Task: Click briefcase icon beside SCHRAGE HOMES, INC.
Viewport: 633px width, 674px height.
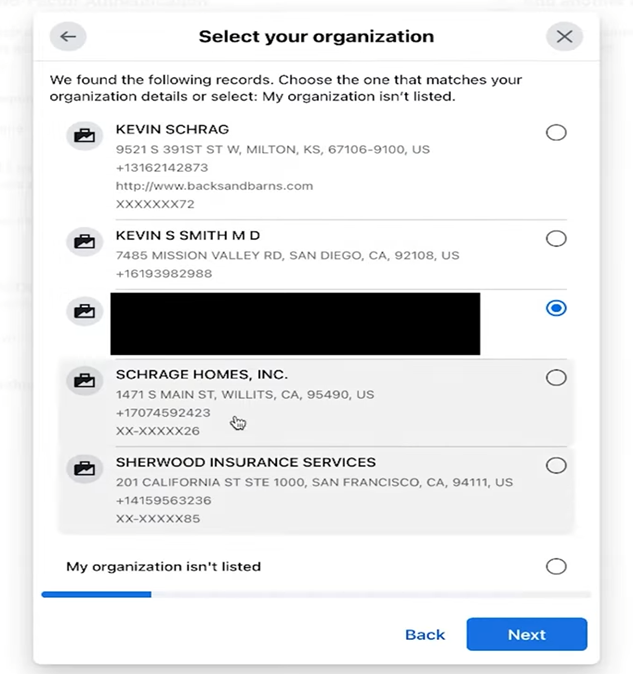Action: [84, 381]
